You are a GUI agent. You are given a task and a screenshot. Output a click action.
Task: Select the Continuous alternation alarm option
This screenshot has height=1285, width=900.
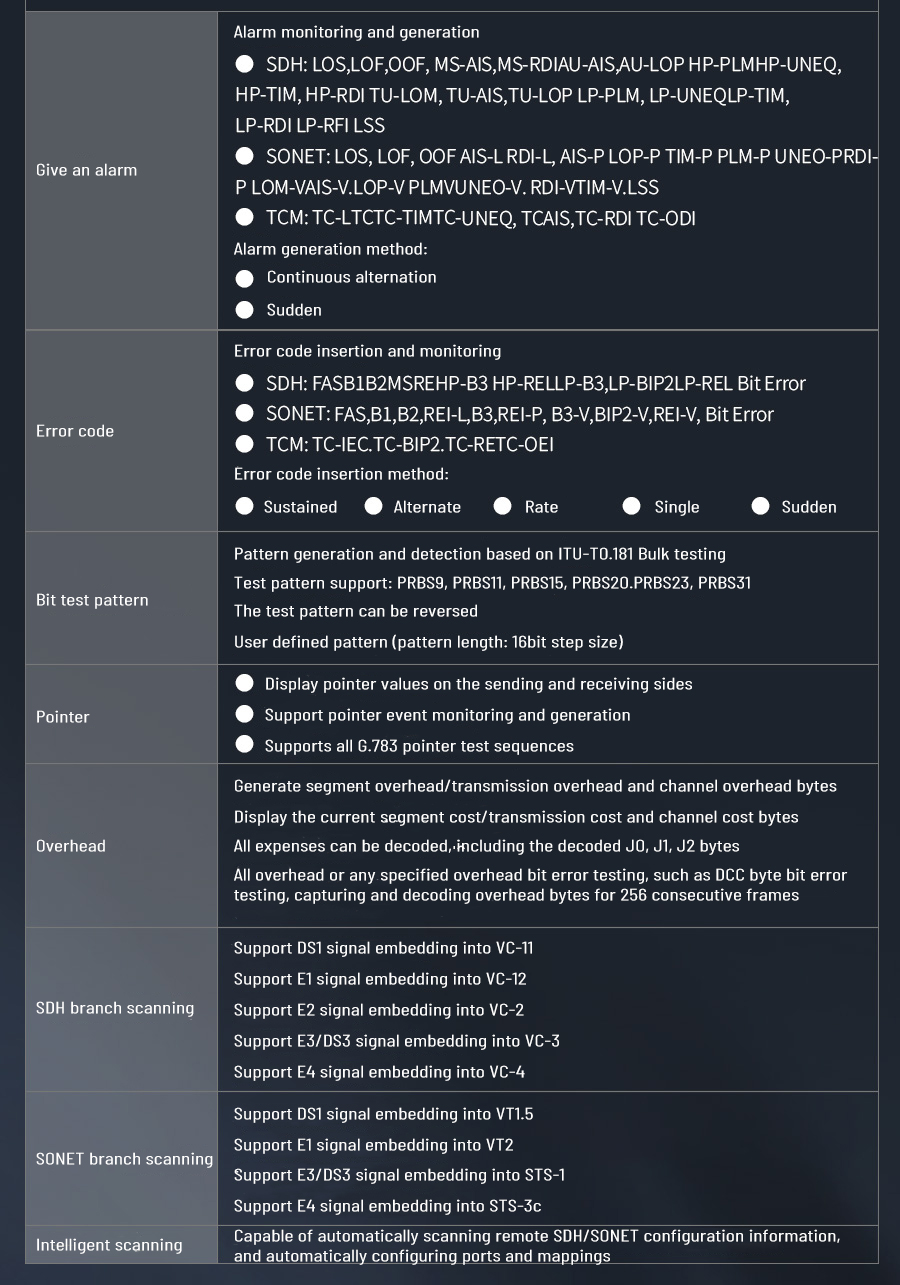coord(244,278)
